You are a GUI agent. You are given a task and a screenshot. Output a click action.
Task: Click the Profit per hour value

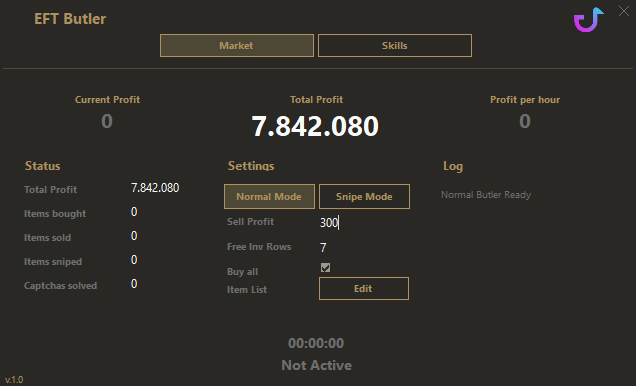[x=525, y=121]
